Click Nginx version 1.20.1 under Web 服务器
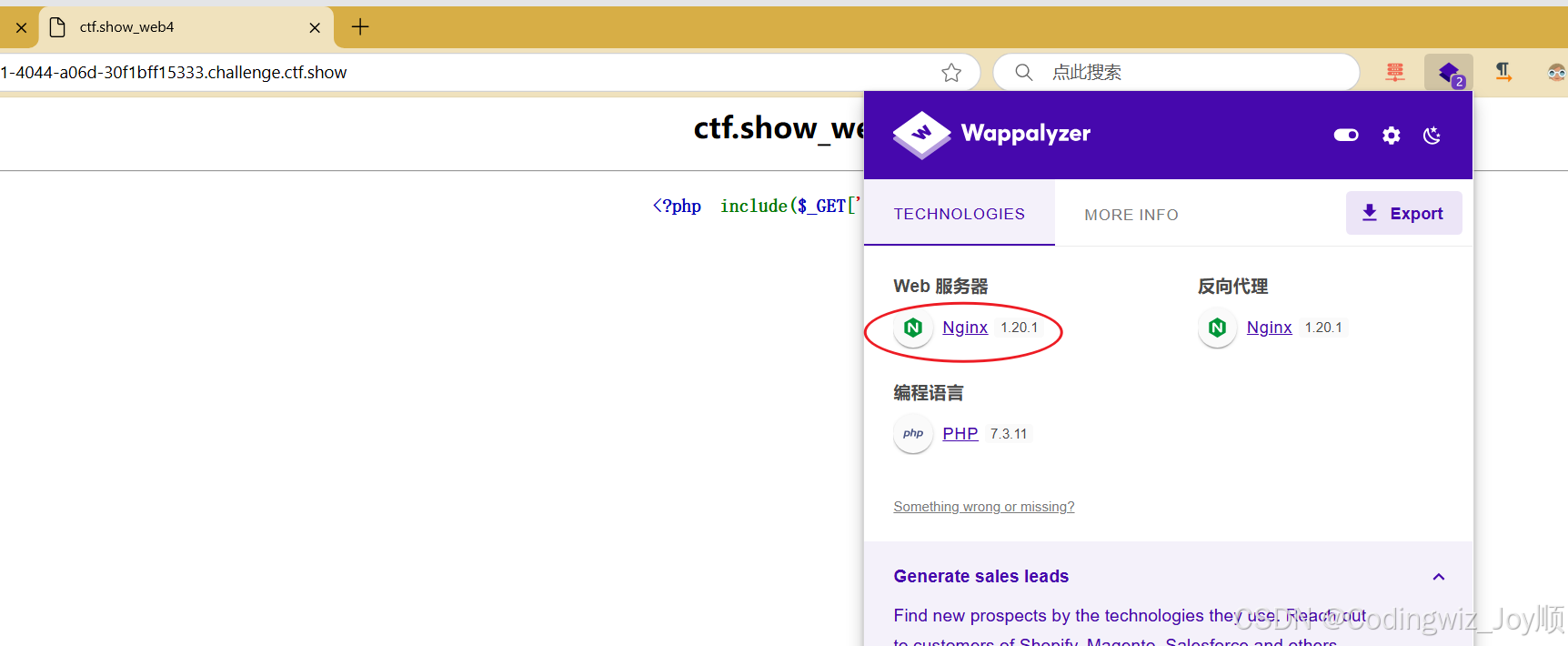 point(1019,328)
